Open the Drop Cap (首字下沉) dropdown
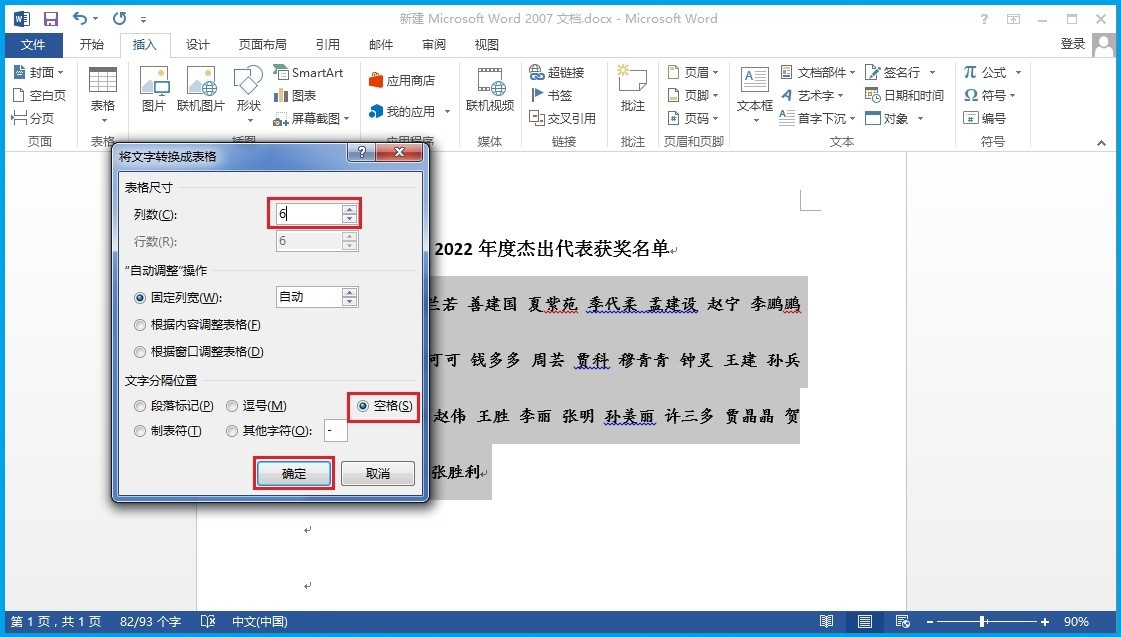Screen dimensions: 1121x637 [x=818, y=118]
